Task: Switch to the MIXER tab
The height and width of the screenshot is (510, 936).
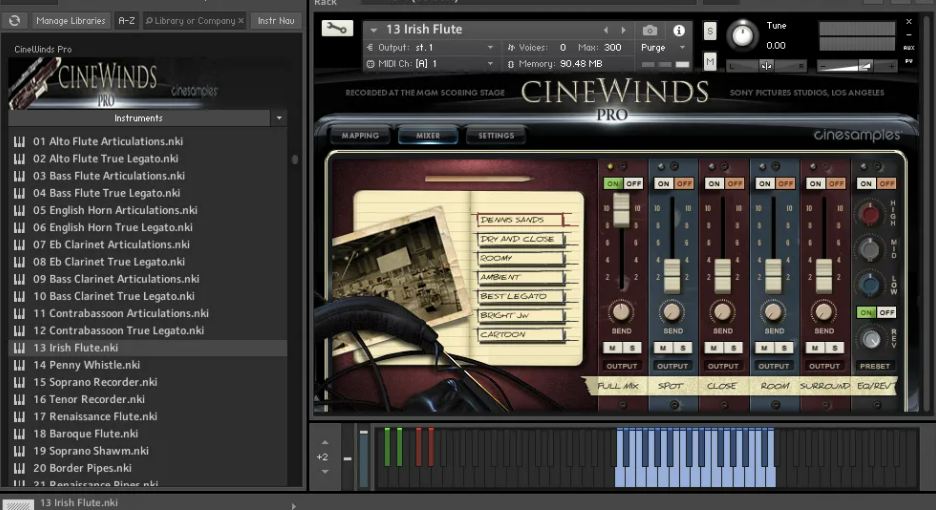Action: [428, 136]
